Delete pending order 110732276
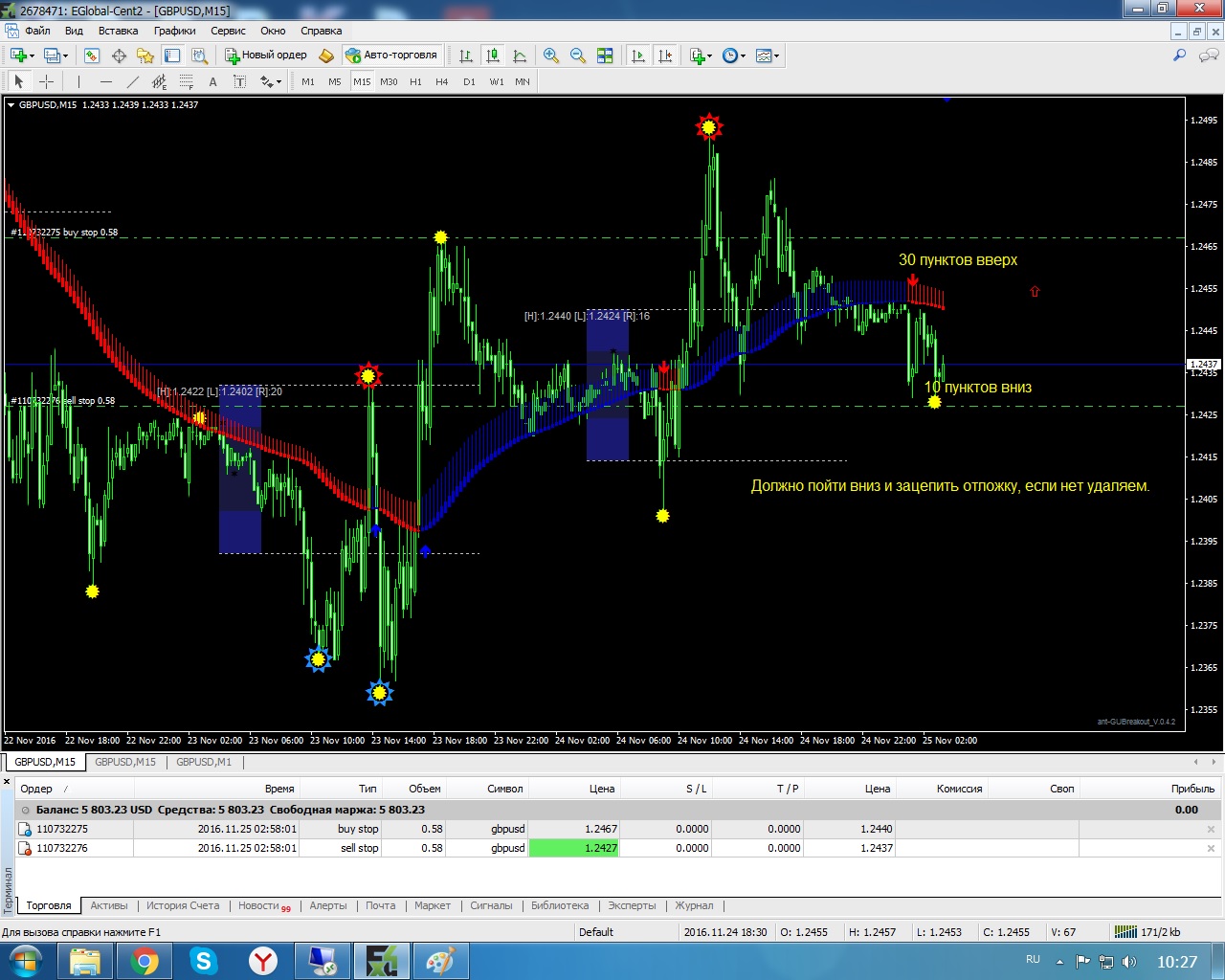 coord(1211,848)
